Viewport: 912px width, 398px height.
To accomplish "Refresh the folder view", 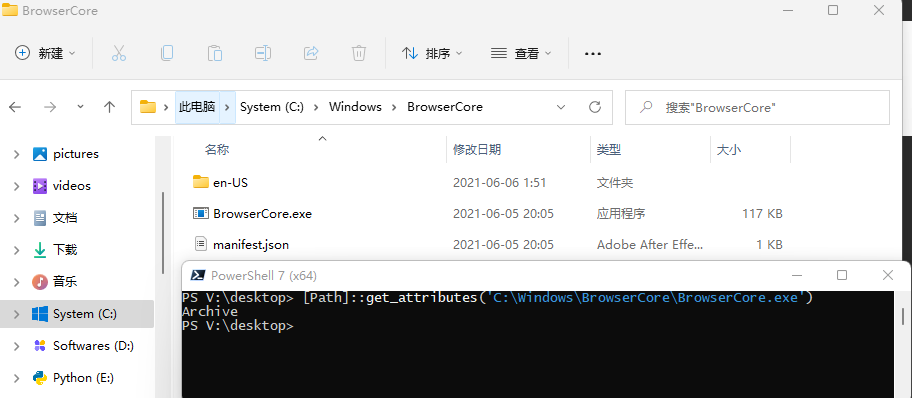I will 594,107.
